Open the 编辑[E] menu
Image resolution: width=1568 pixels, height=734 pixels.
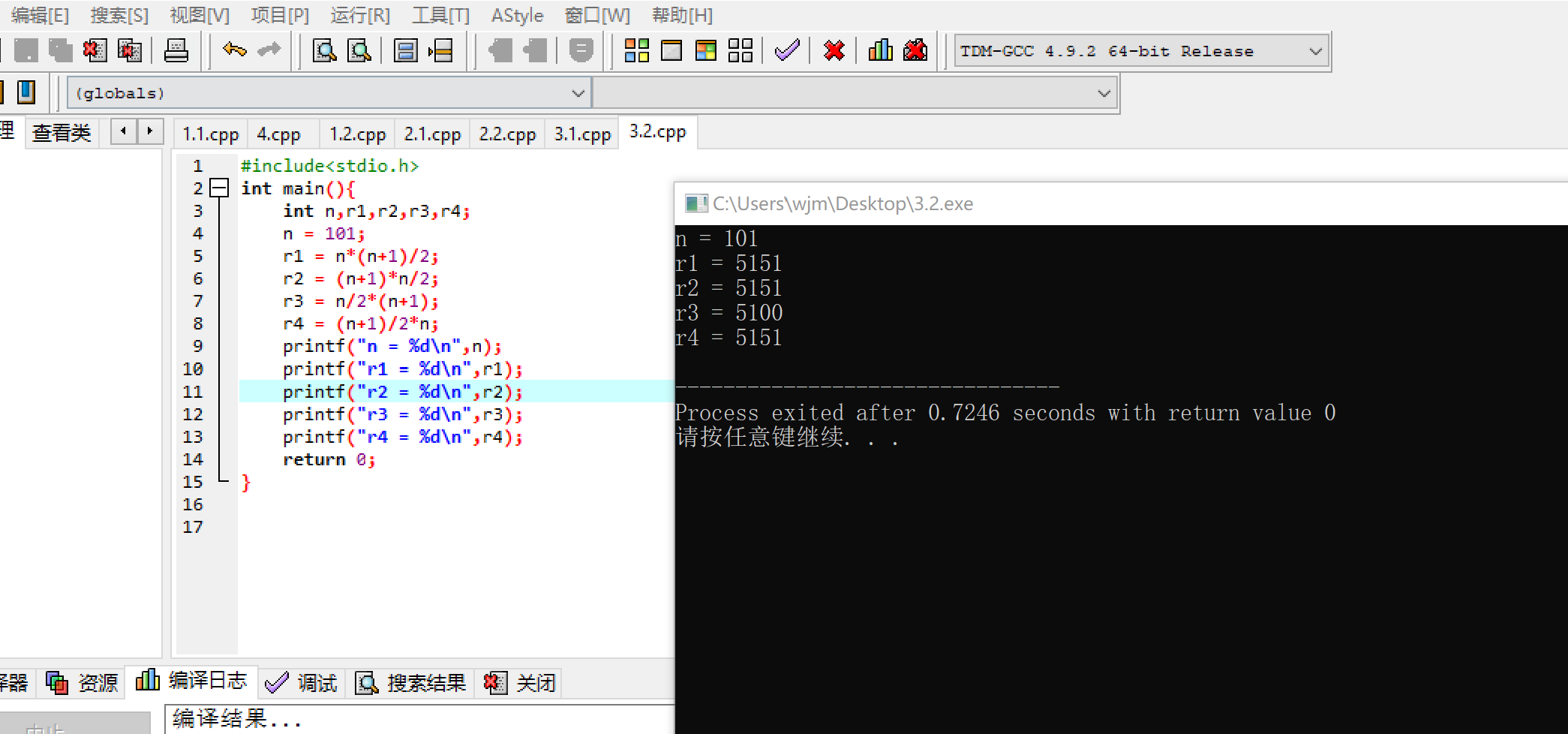[x=41, y=15]
